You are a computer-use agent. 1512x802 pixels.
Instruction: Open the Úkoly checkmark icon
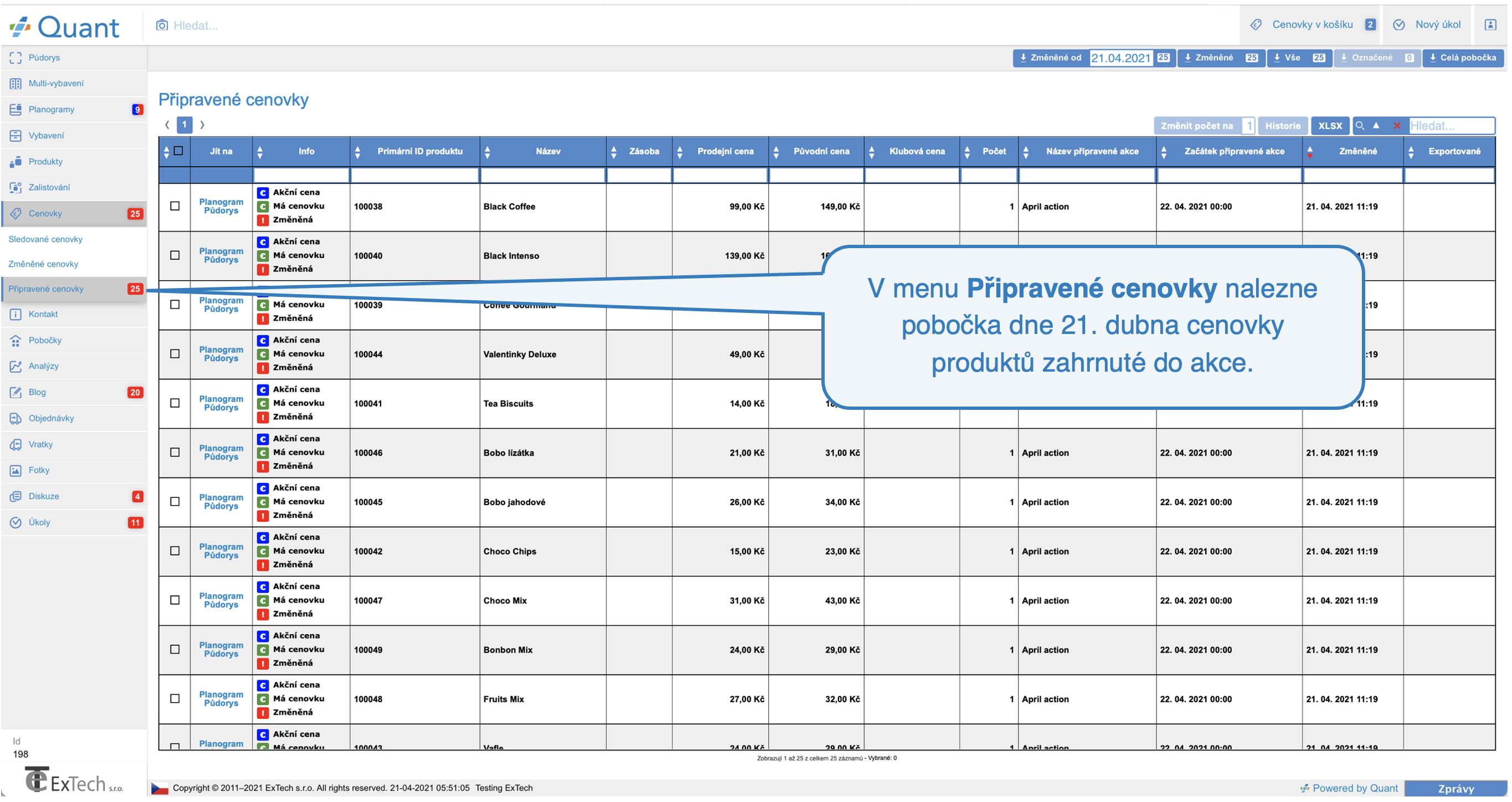(16, 522)
